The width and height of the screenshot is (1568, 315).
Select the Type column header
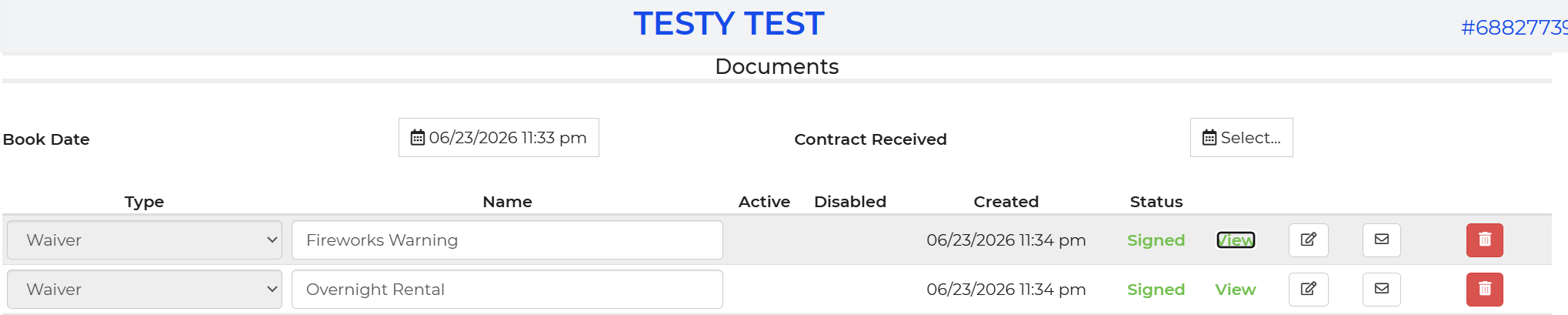[145, 202]
